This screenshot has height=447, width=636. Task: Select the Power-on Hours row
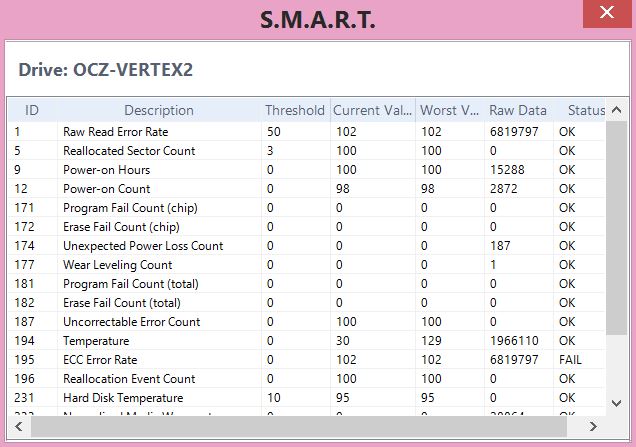(x=307, y=170)
